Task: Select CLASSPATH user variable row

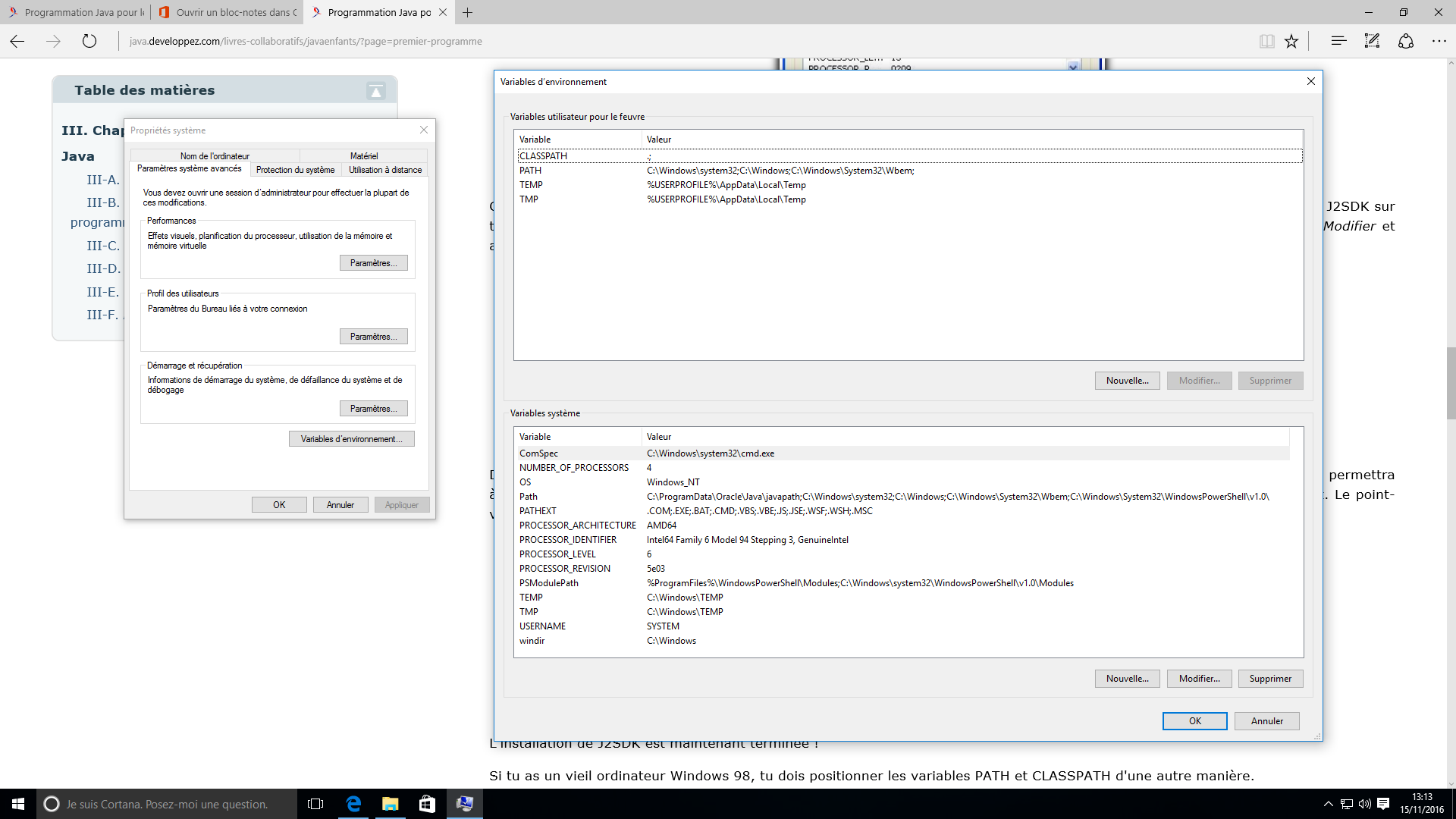Action: point(910,156)
